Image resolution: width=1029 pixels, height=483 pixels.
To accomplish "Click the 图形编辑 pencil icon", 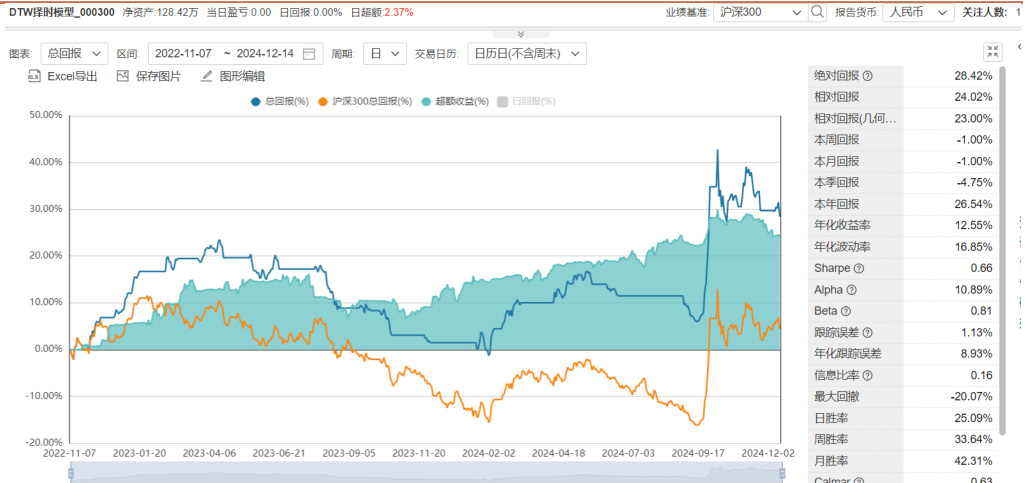I will (x=207, y=76).
